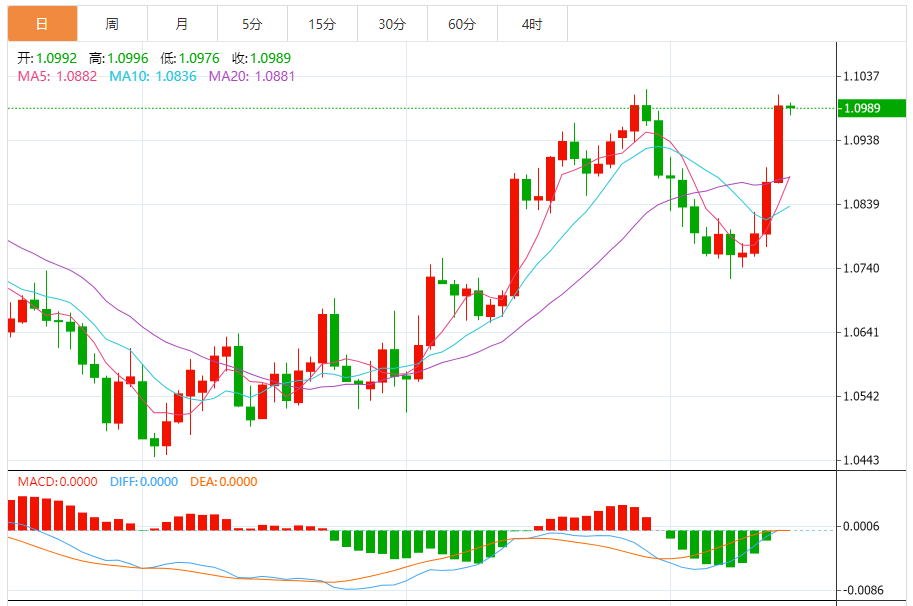Switch to the 周 weekly tab
Screen dimensions: 913x606
coord(112,24)
